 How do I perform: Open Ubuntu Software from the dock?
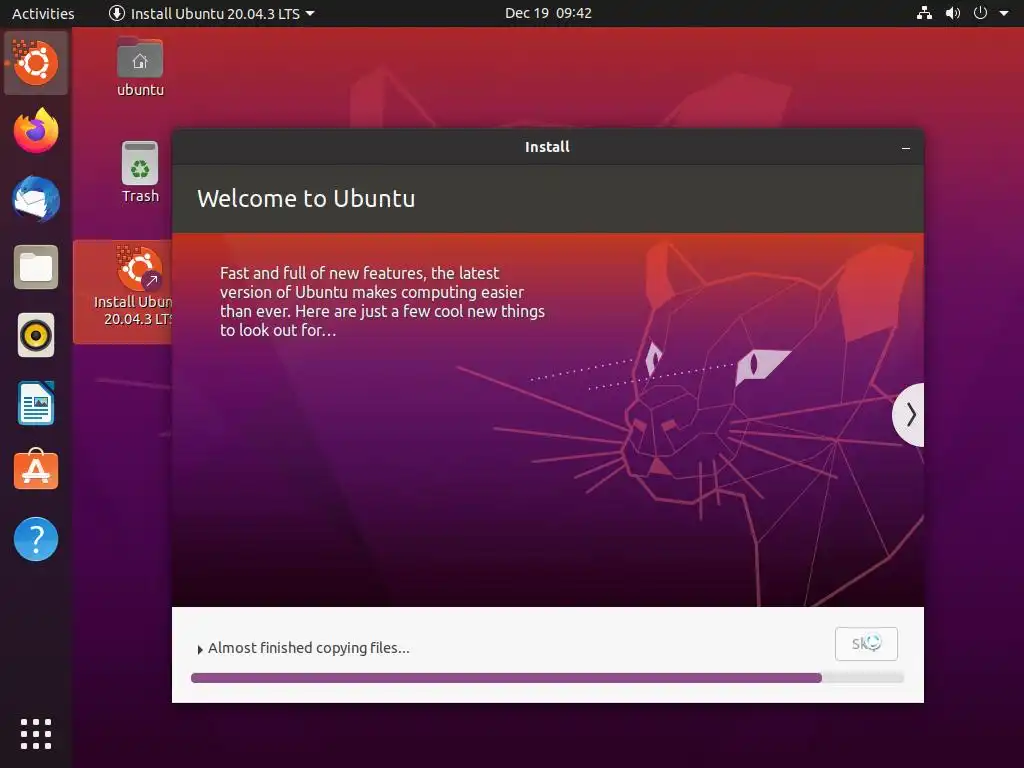click(36, 470)
